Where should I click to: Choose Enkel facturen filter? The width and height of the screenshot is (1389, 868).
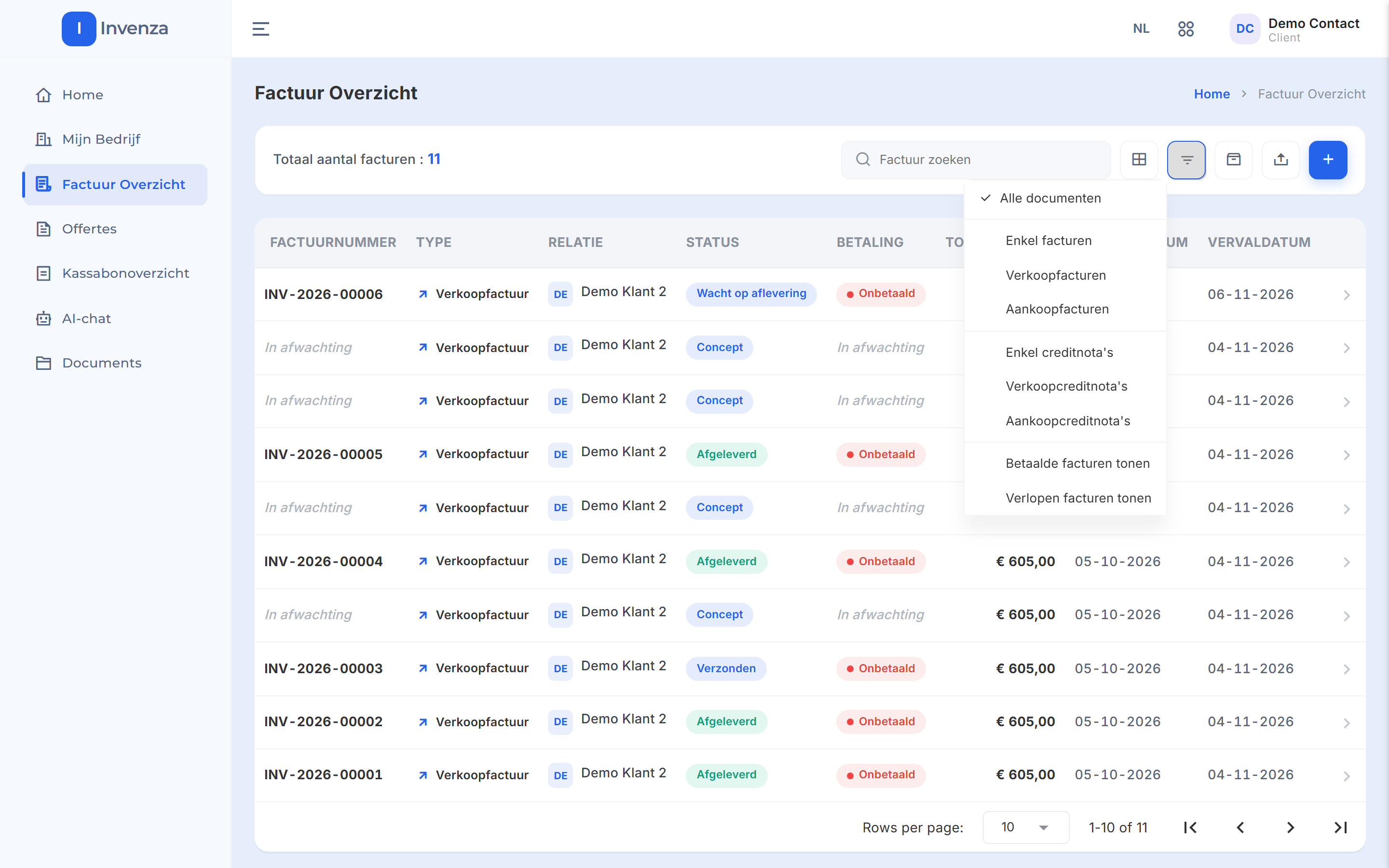coord(1065,241)
